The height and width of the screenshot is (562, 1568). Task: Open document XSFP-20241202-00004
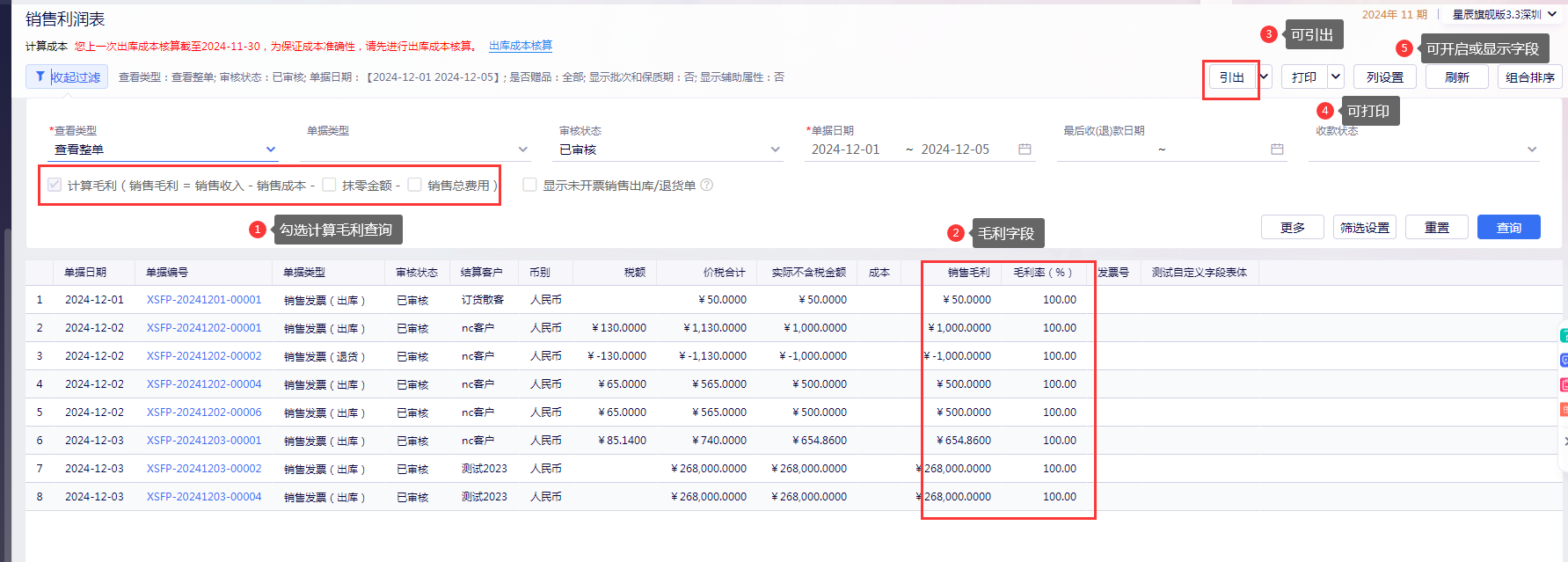point(204,384)
